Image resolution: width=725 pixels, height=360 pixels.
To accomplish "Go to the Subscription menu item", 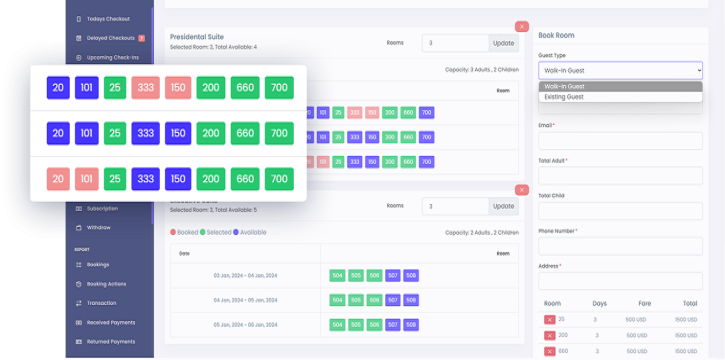I will (102, 209).
